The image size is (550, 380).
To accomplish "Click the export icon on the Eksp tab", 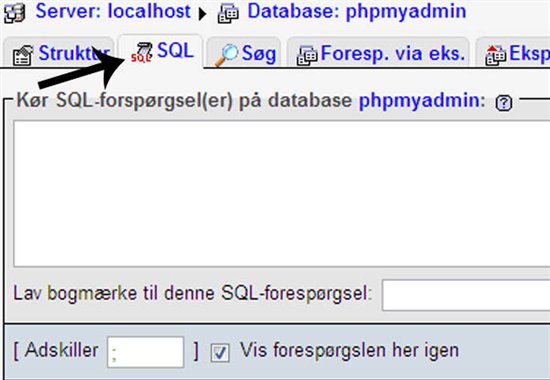I will pyautogui.click(x=496, y=55).
